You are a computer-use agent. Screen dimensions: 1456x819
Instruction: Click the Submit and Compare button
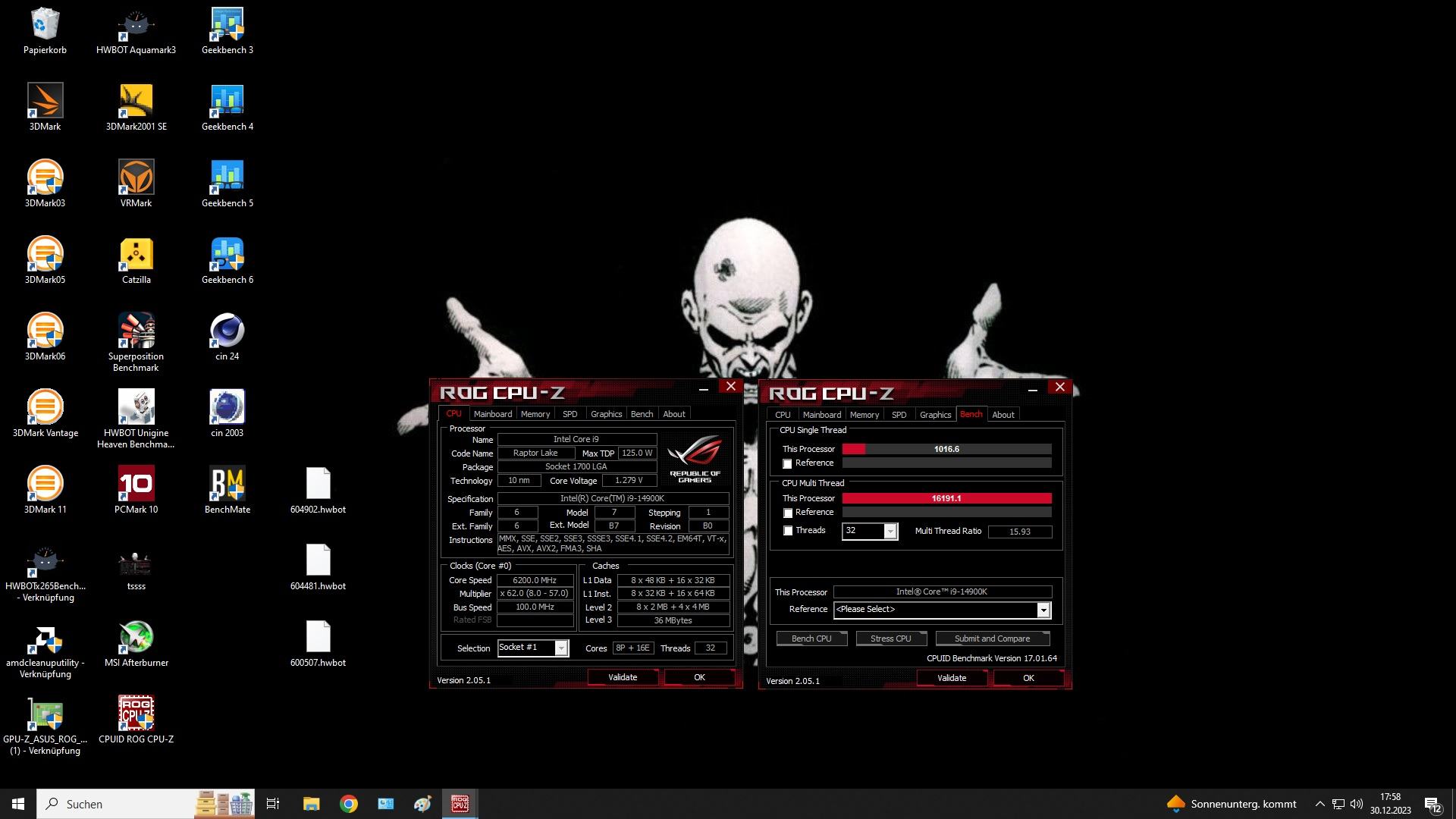(991, 639)
